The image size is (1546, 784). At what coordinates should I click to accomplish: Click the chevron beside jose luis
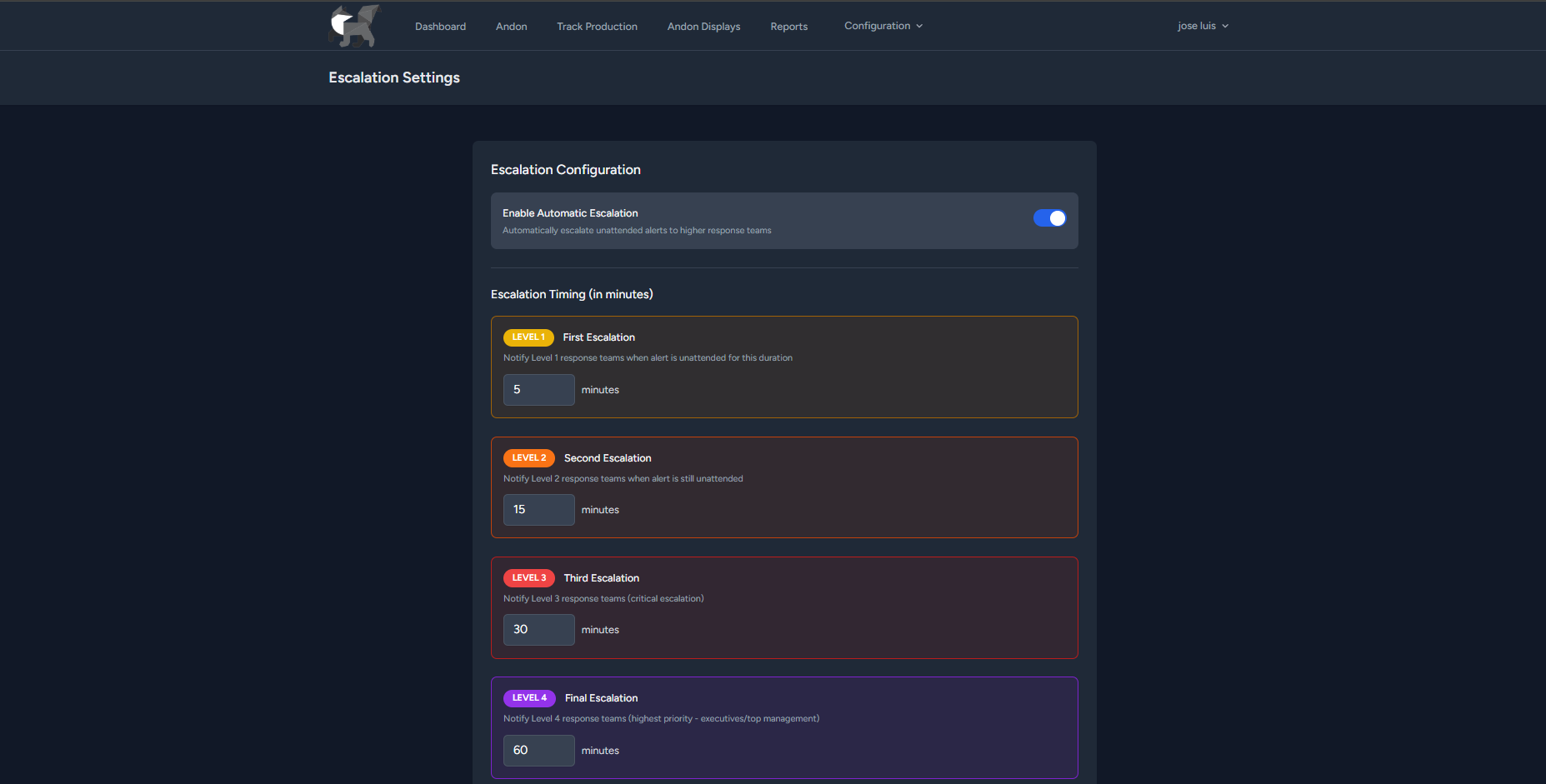[x=1225, y=27]
